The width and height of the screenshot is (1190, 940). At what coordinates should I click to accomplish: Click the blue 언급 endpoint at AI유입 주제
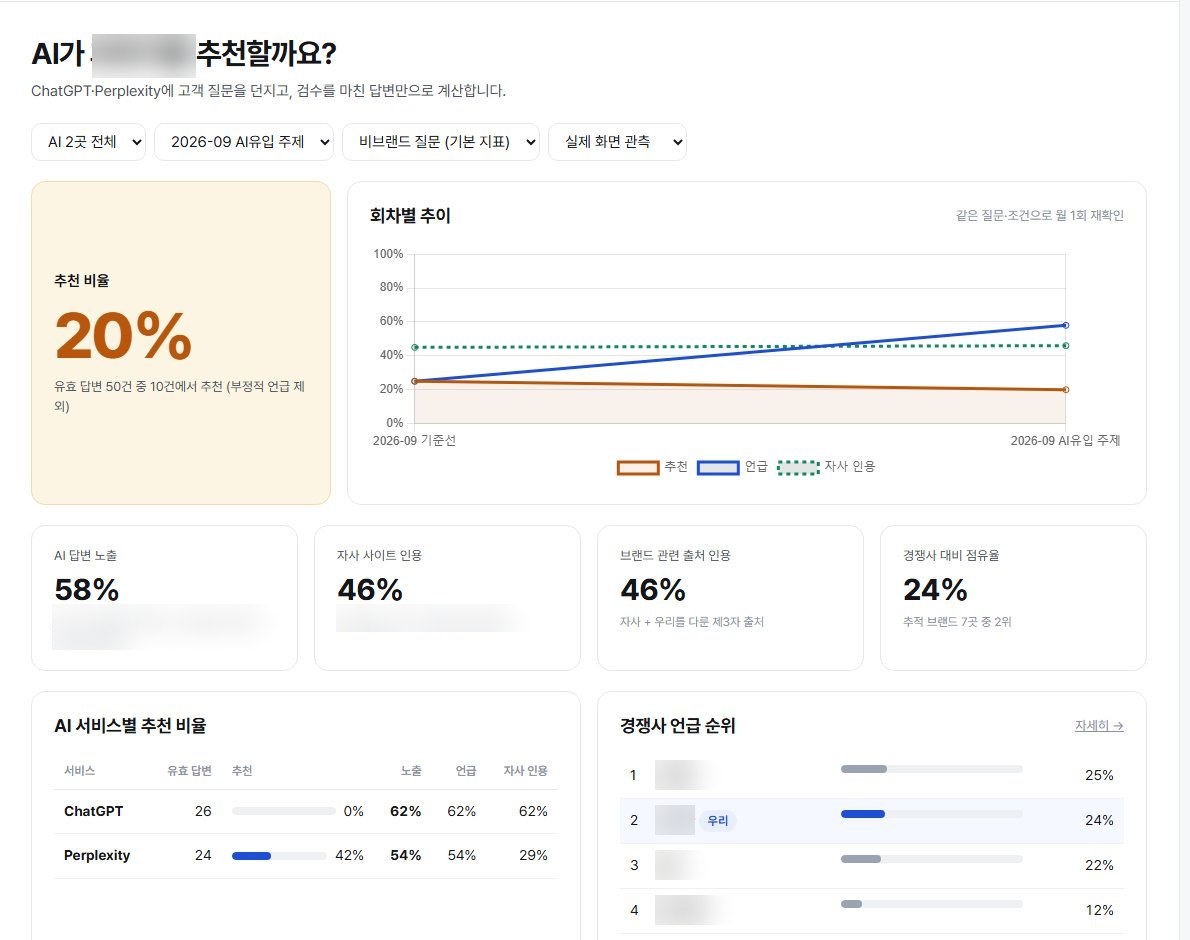[1066, 325]
